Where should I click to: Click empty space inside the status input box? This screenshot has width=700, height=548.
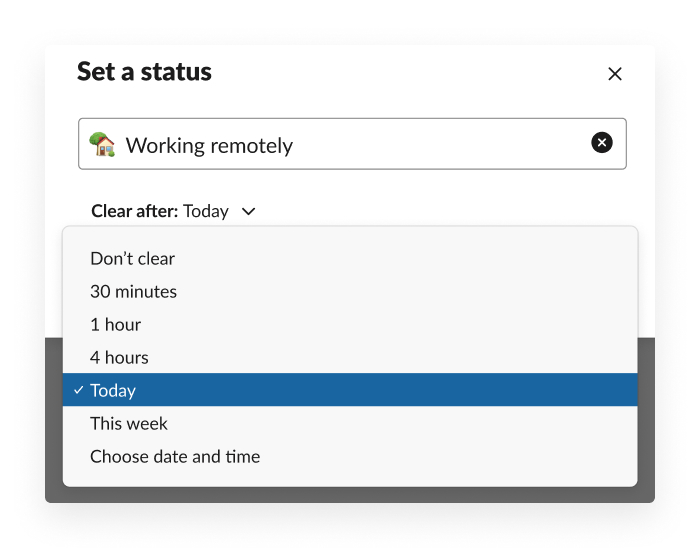click(440, 144)
